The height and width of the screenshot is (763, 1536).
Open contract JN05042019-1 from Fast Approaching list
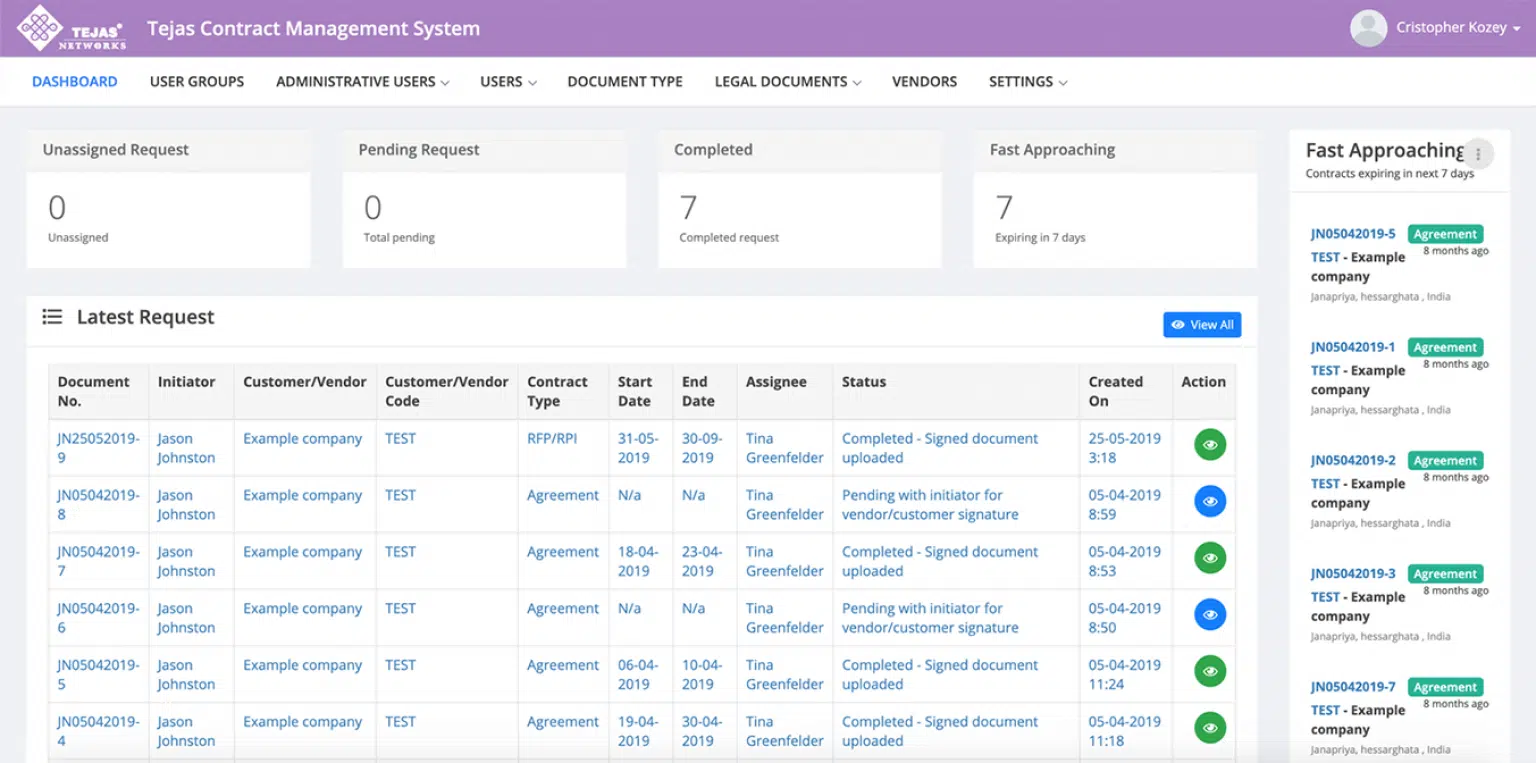[1353, 346]
